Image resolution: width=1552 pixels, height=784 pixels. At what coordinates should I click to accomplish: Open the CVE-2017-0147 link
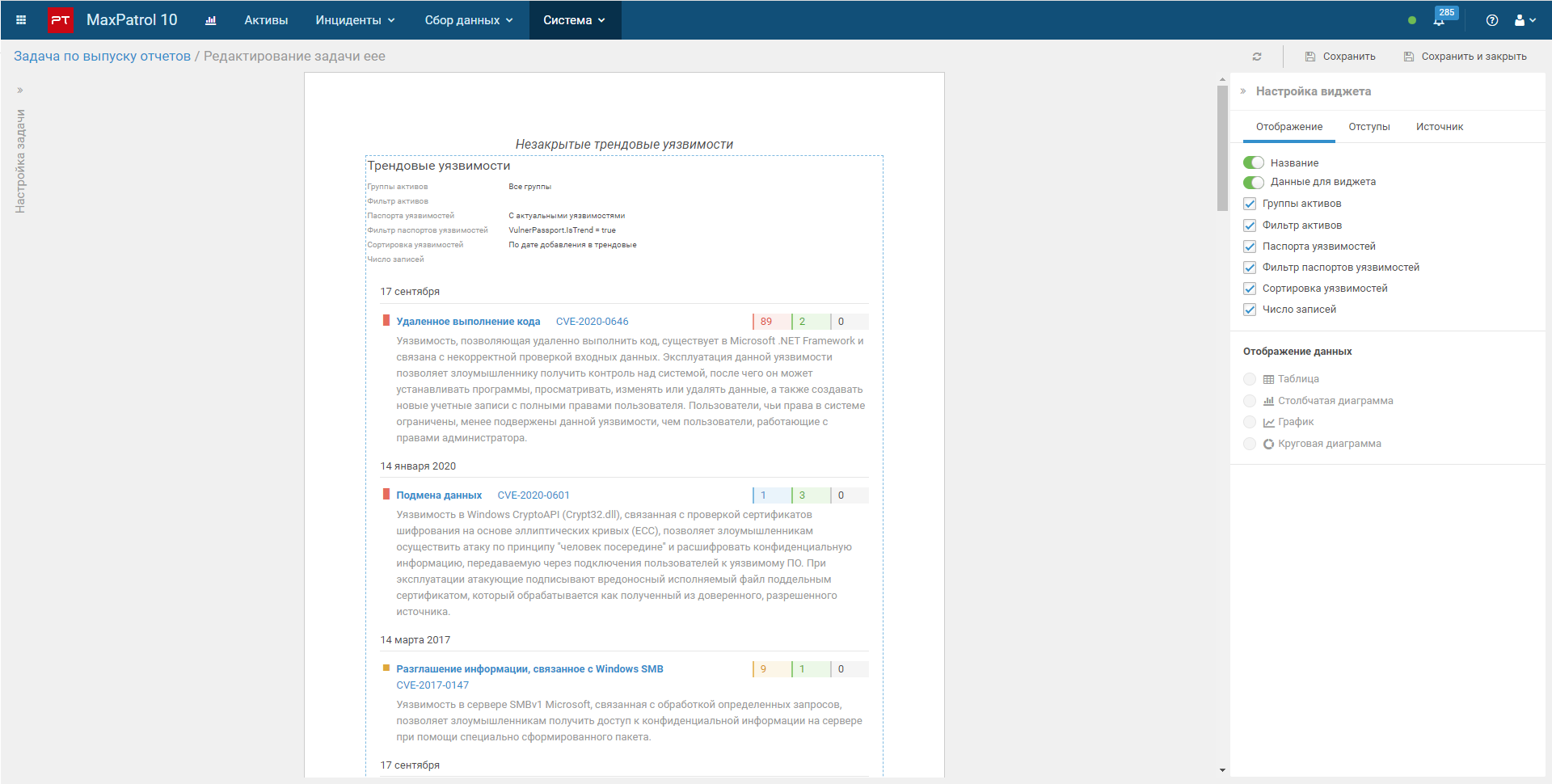pos(432,685)
